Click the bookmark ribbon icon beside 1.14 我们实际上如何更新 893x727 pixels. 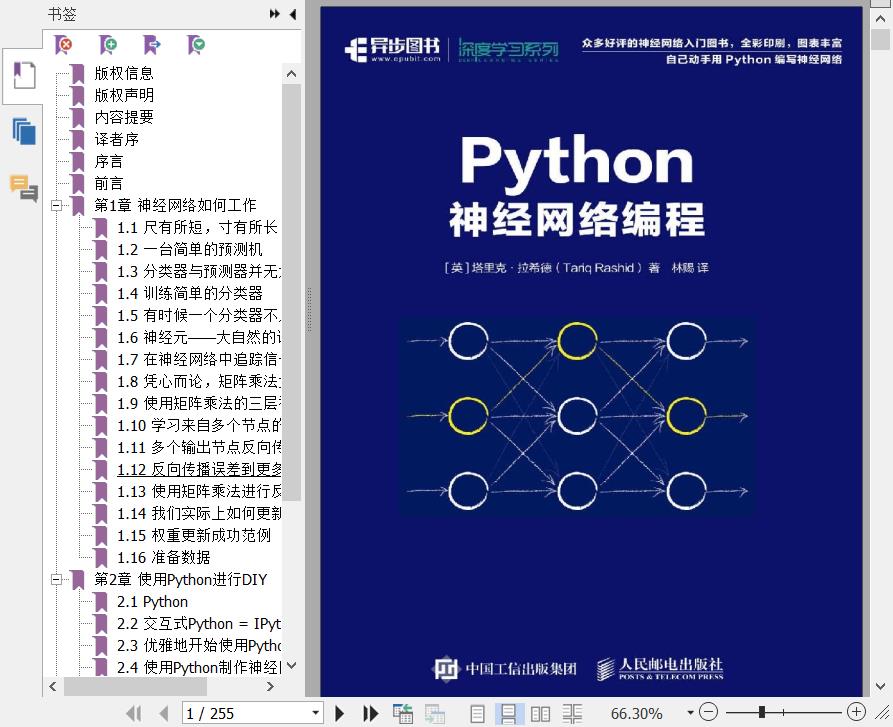click(101, 514)
